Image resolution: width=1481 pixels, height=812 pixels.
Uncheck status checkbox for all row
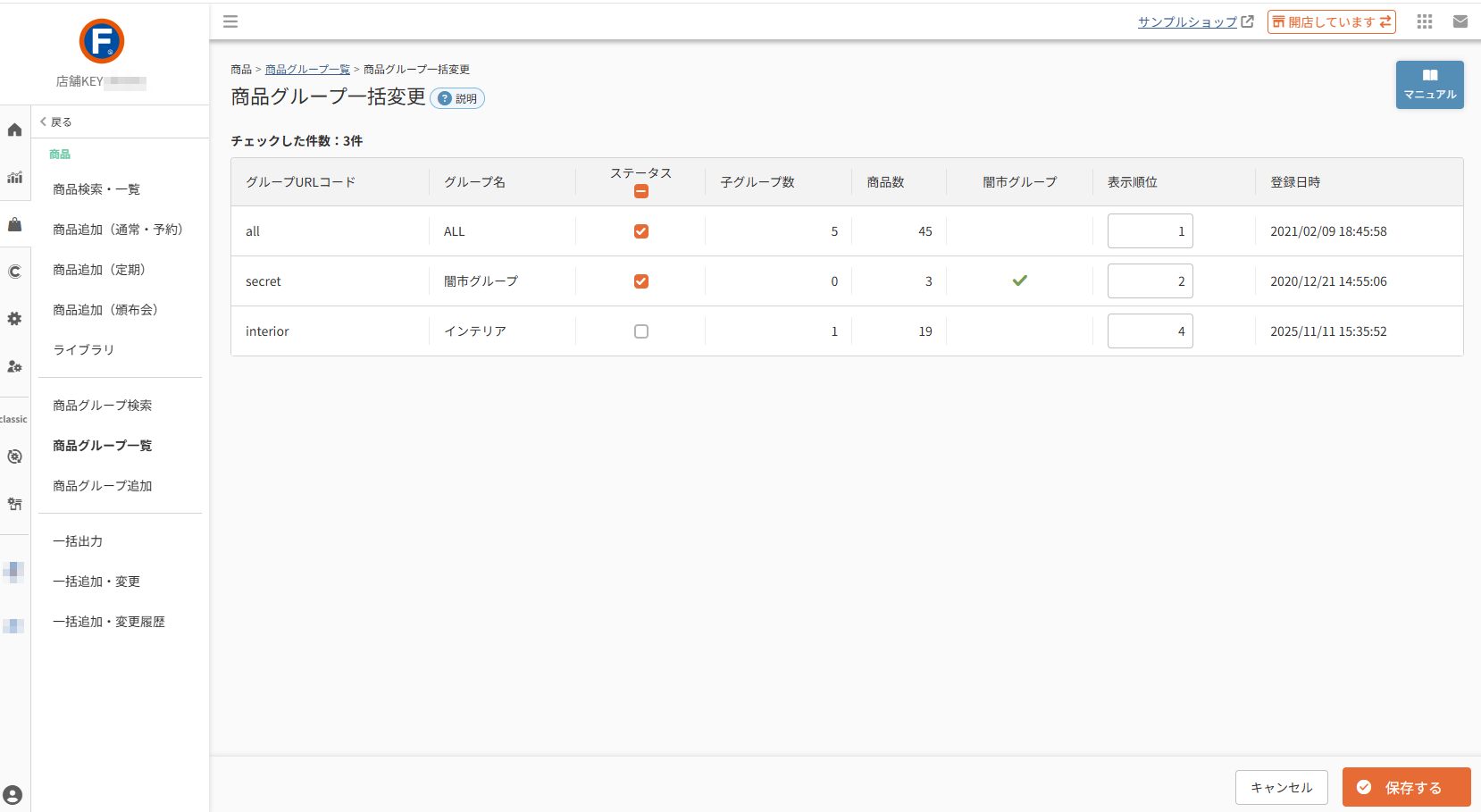641,231
